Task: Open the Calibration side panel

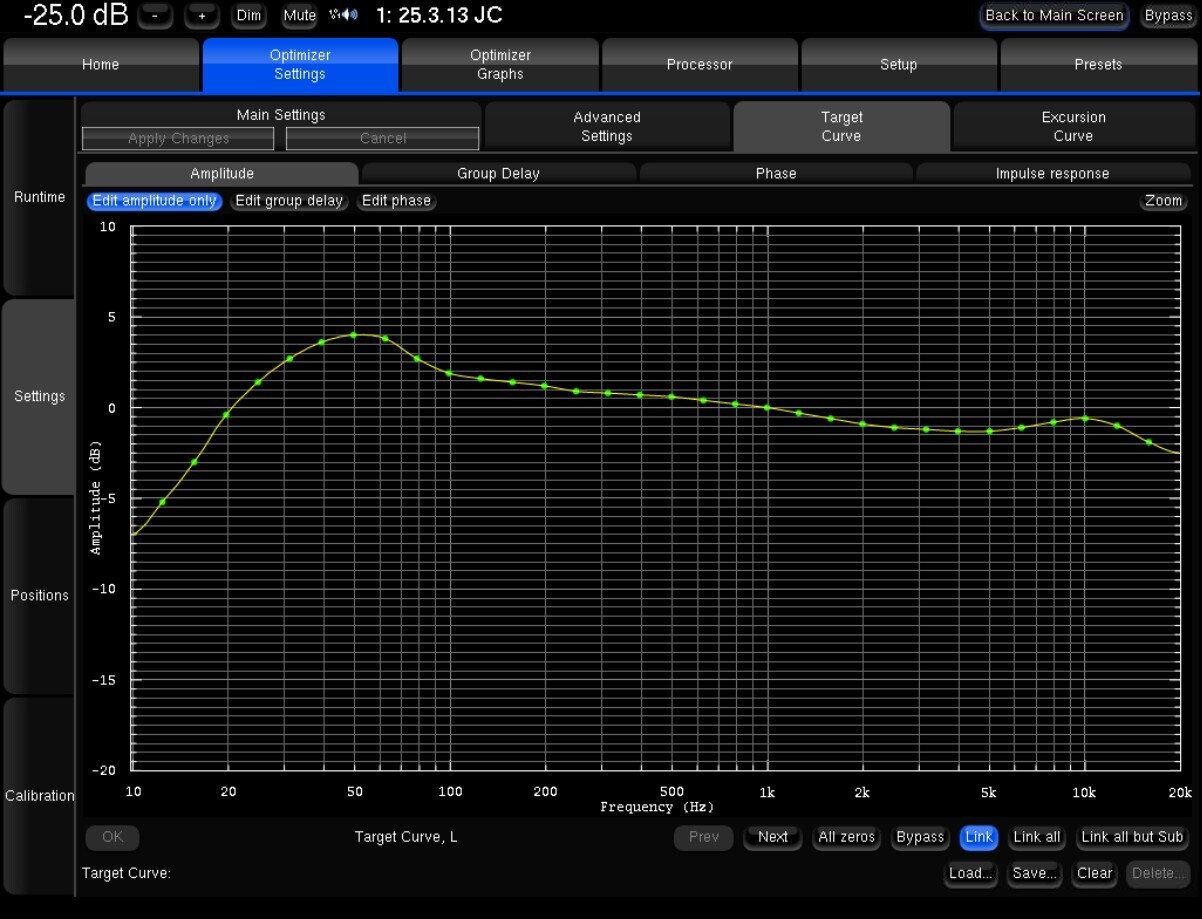Action: tap(39, 796)
